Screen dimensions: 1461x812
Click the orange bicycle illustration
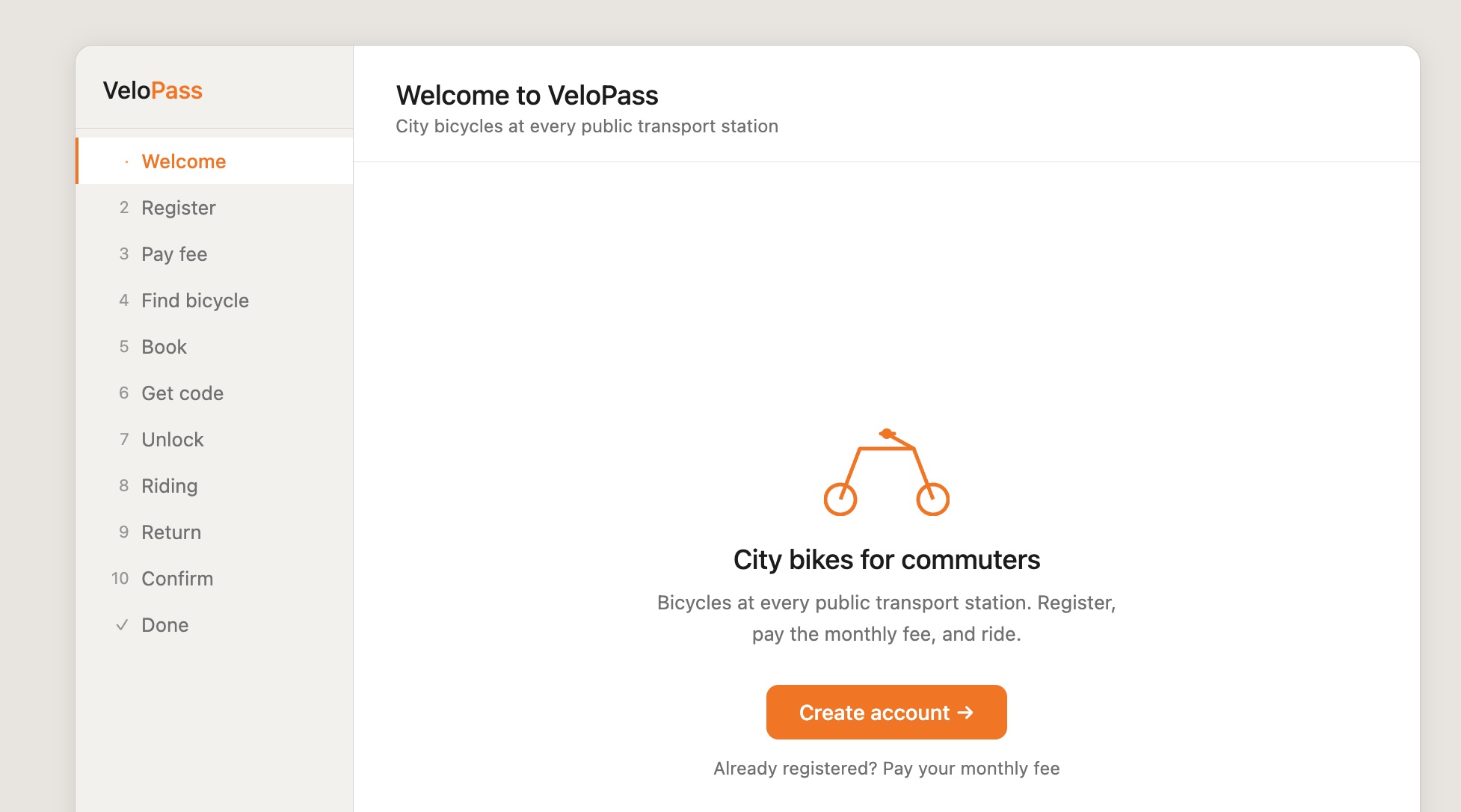coord(886,473)
